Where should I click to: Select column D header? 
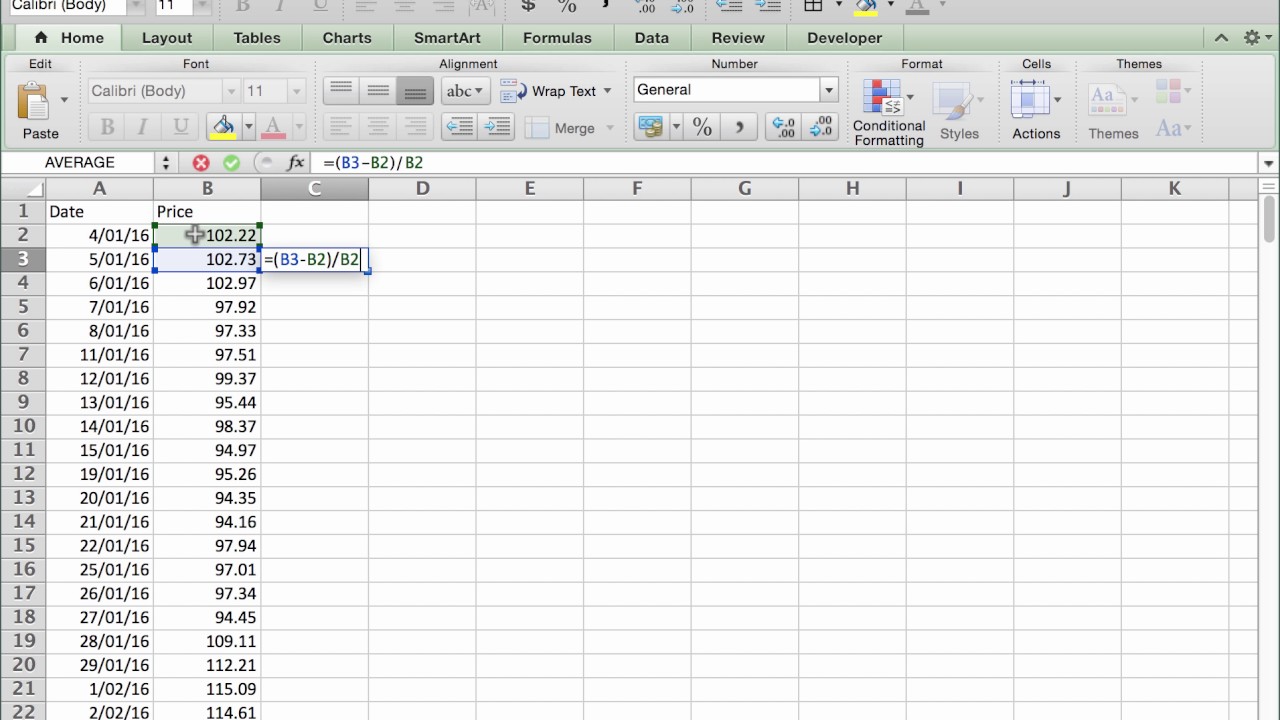pos(422,188)
